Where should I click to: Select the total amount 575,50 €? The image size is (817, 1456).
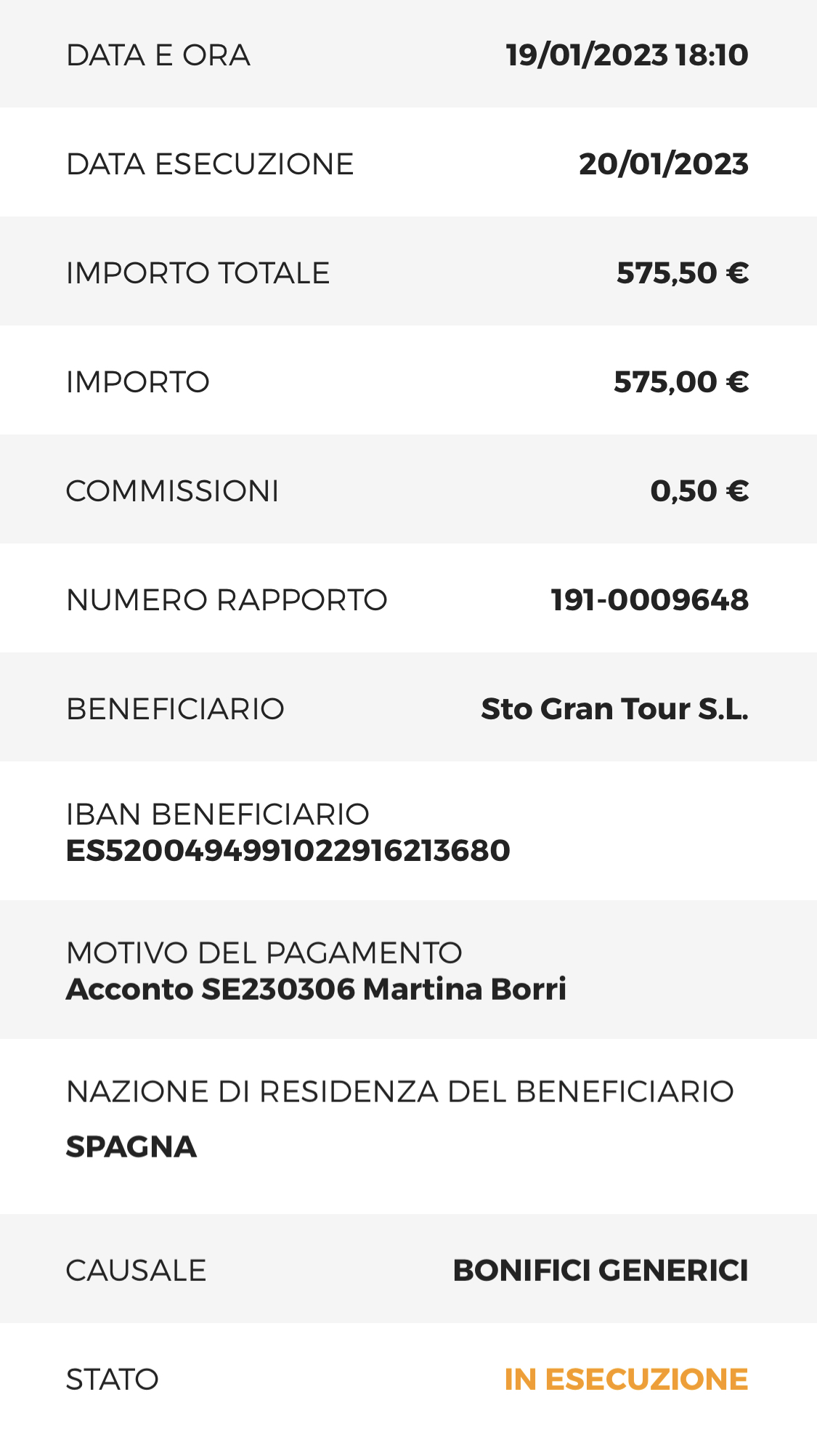pos(683,273)
